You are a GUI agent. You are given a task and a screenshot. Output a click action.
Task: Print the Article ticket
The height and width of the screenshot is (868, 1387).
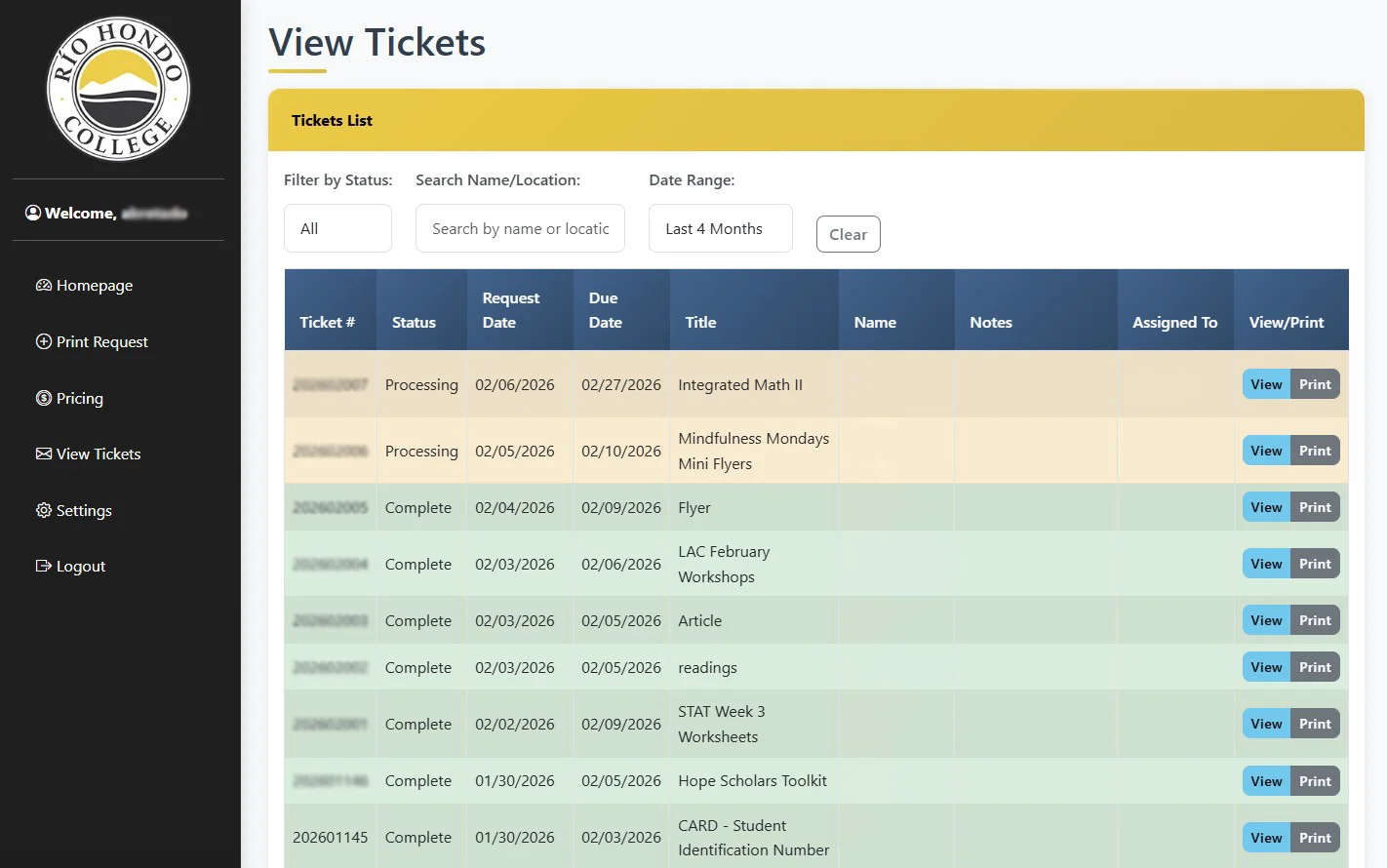1315,620
